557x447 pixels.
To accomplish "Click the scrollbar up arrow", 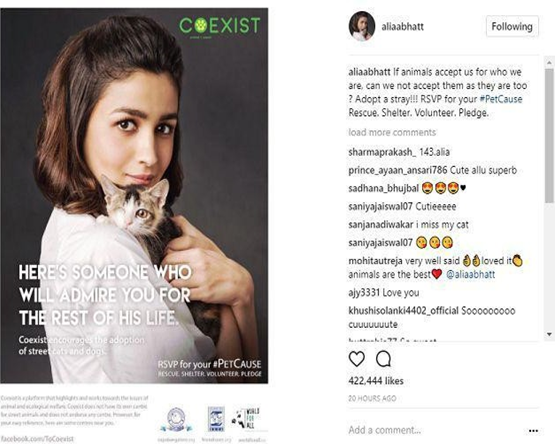I will (x=549, y=63).
